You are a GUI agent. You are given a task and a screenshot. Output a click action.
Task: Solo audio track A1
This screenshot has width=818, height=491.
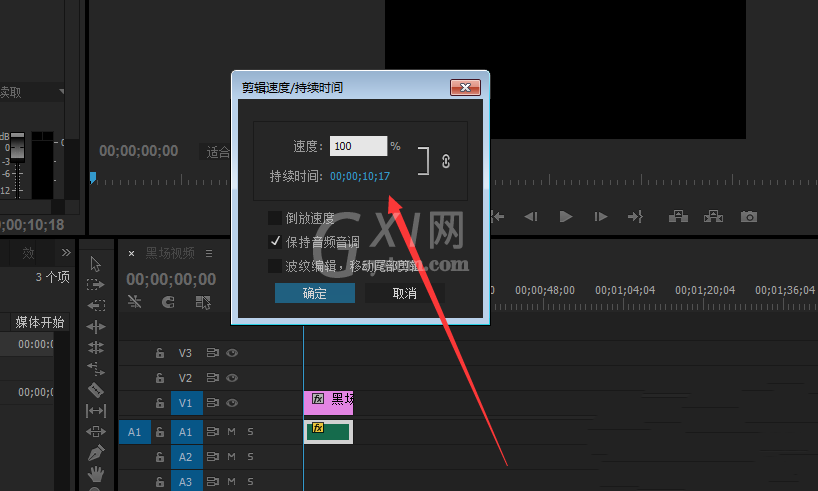tap(250, 432)
